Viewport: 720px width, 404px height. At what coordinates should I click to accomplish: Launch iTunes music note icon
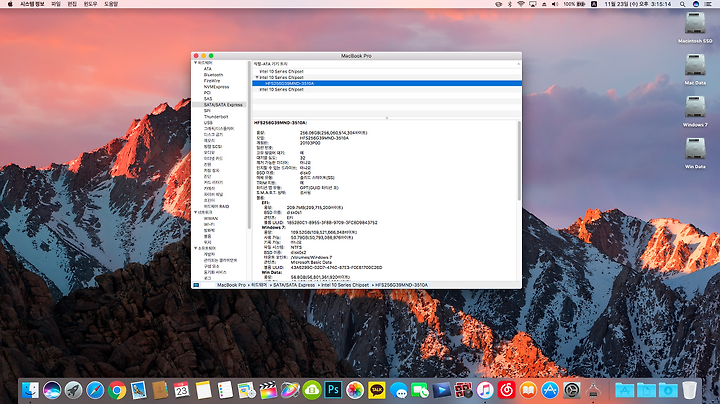pyautogui.click(x=485, y=390)
